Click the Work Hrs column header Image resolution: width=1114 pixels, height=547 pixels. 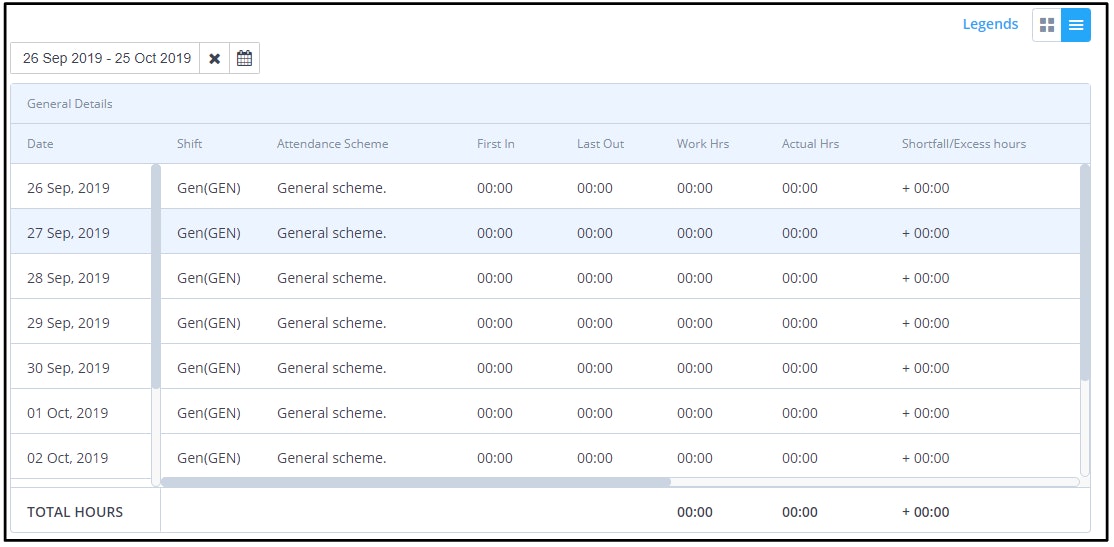point(703,143)
